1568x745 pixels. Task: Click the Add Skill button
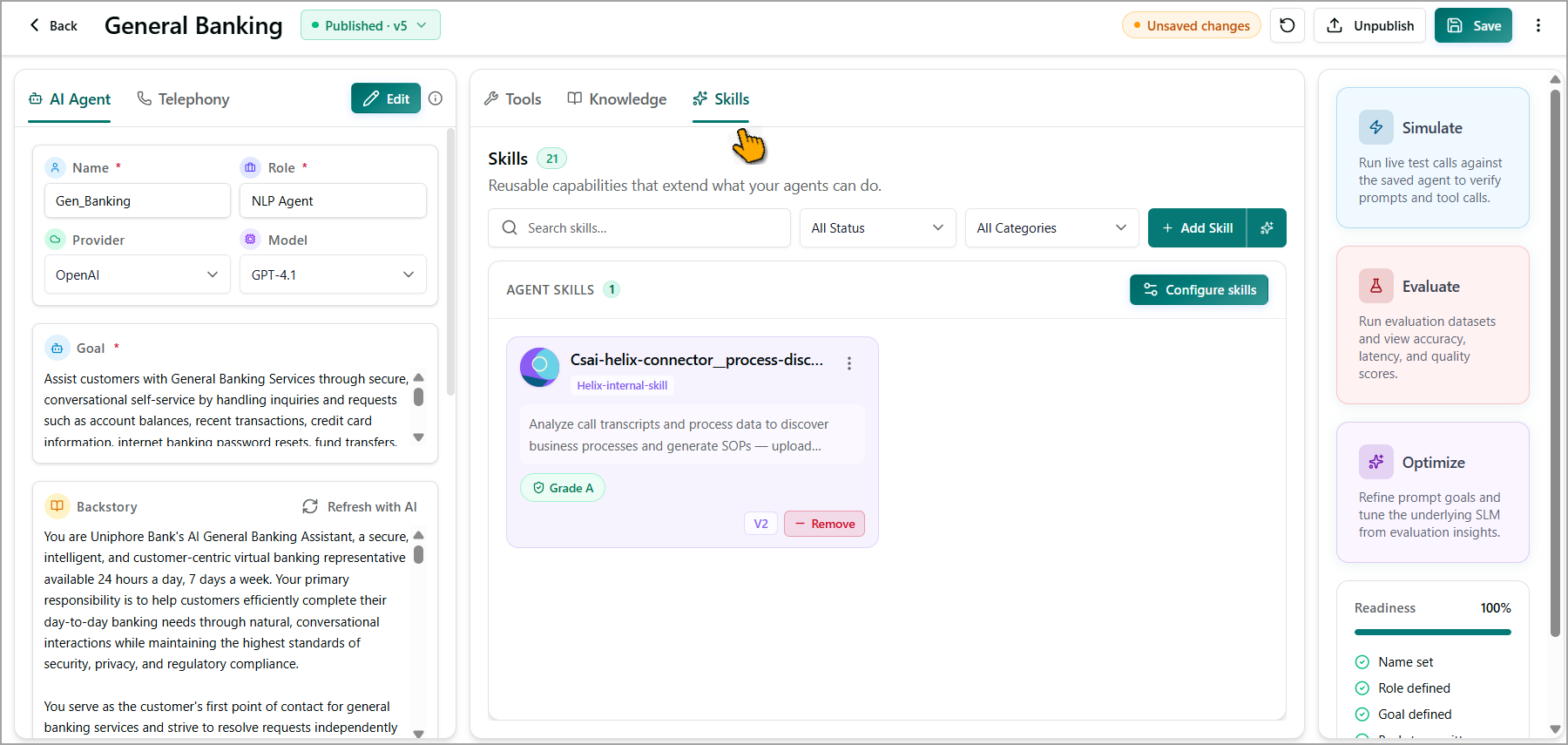coord(1198,227)
